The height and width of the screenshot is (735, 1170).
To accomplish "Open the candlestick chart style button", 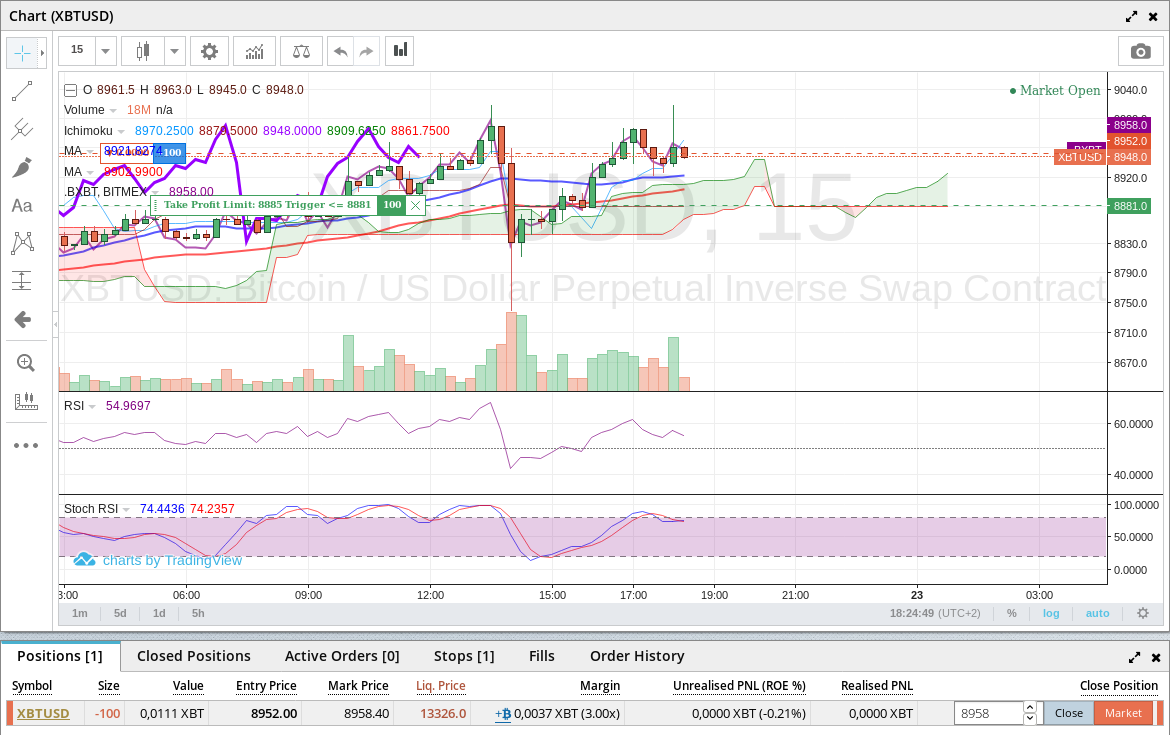I will 143,51.
